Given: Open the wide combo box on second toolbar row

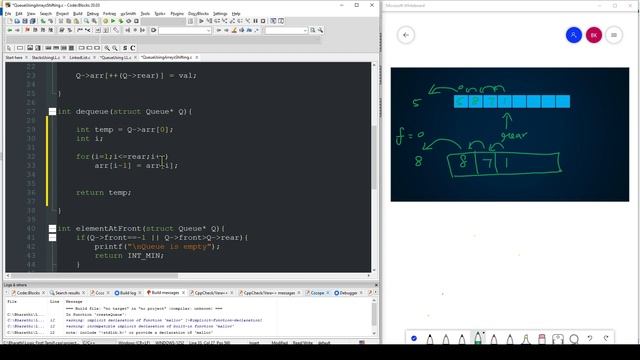Looking at the screenshot, I should [185, 31].
